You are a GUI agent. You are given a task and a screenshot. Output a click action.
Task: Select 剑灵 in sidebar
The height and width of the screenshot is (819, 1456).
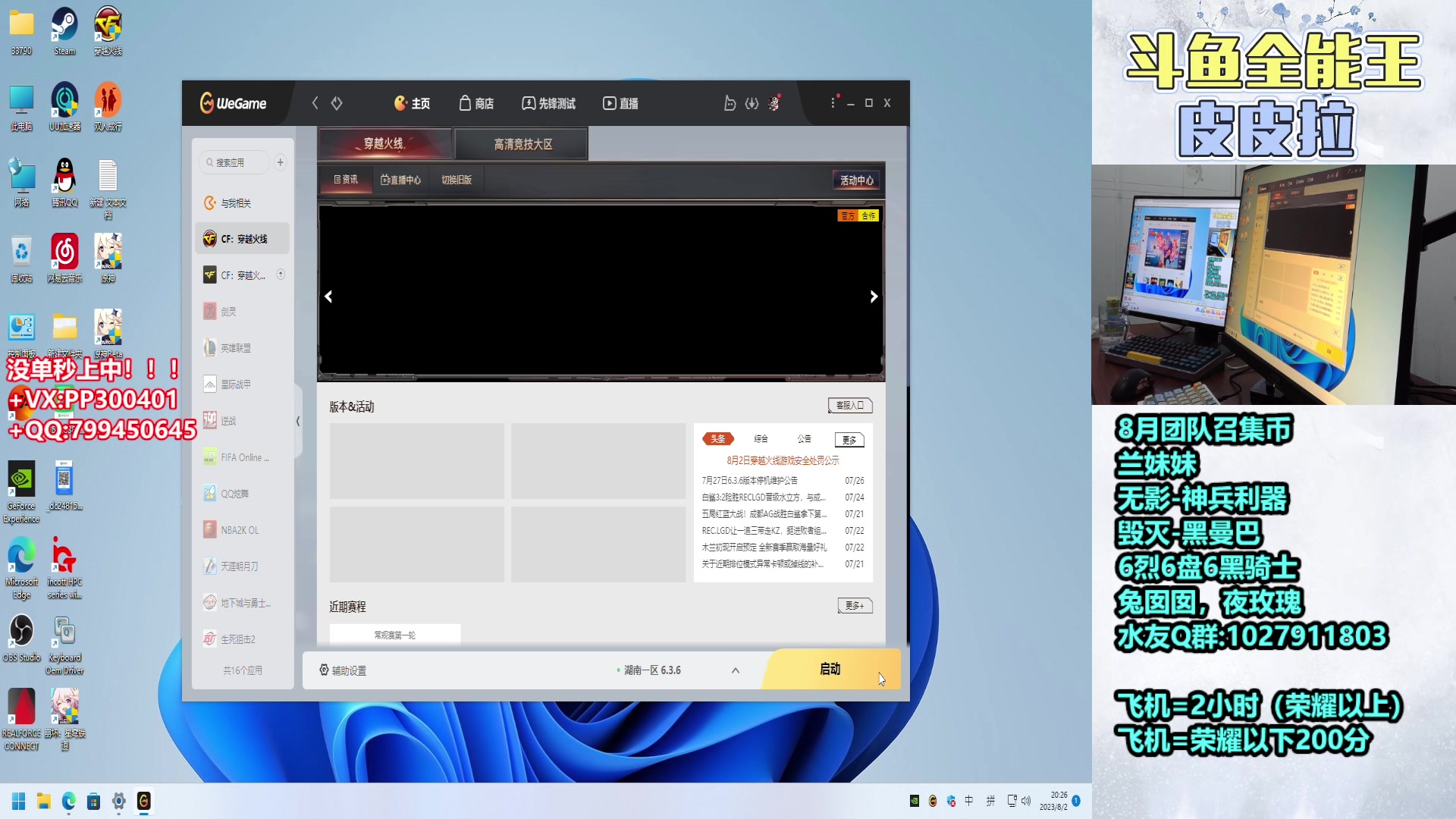click(242, 312)
